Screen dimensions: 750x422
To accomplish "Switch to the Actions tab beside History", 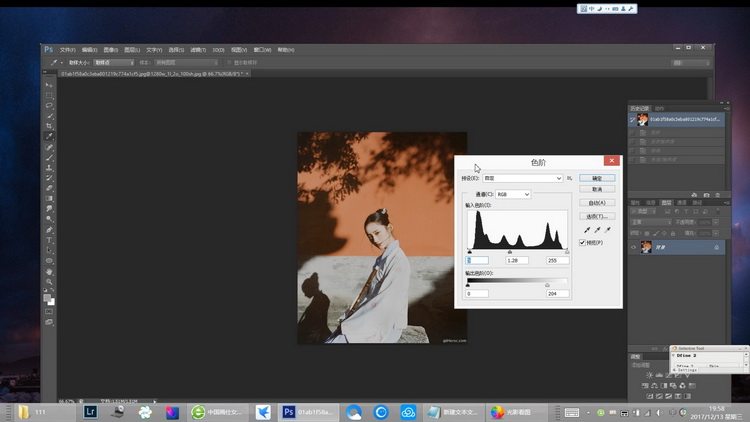I will [660, 109].
